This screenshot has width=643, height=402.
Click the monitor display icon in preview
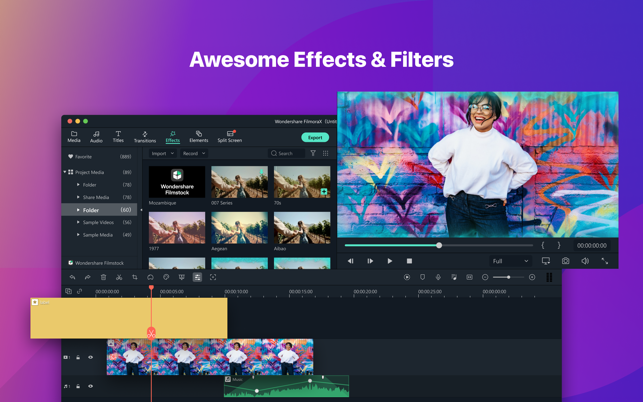[x=546, y=261]
